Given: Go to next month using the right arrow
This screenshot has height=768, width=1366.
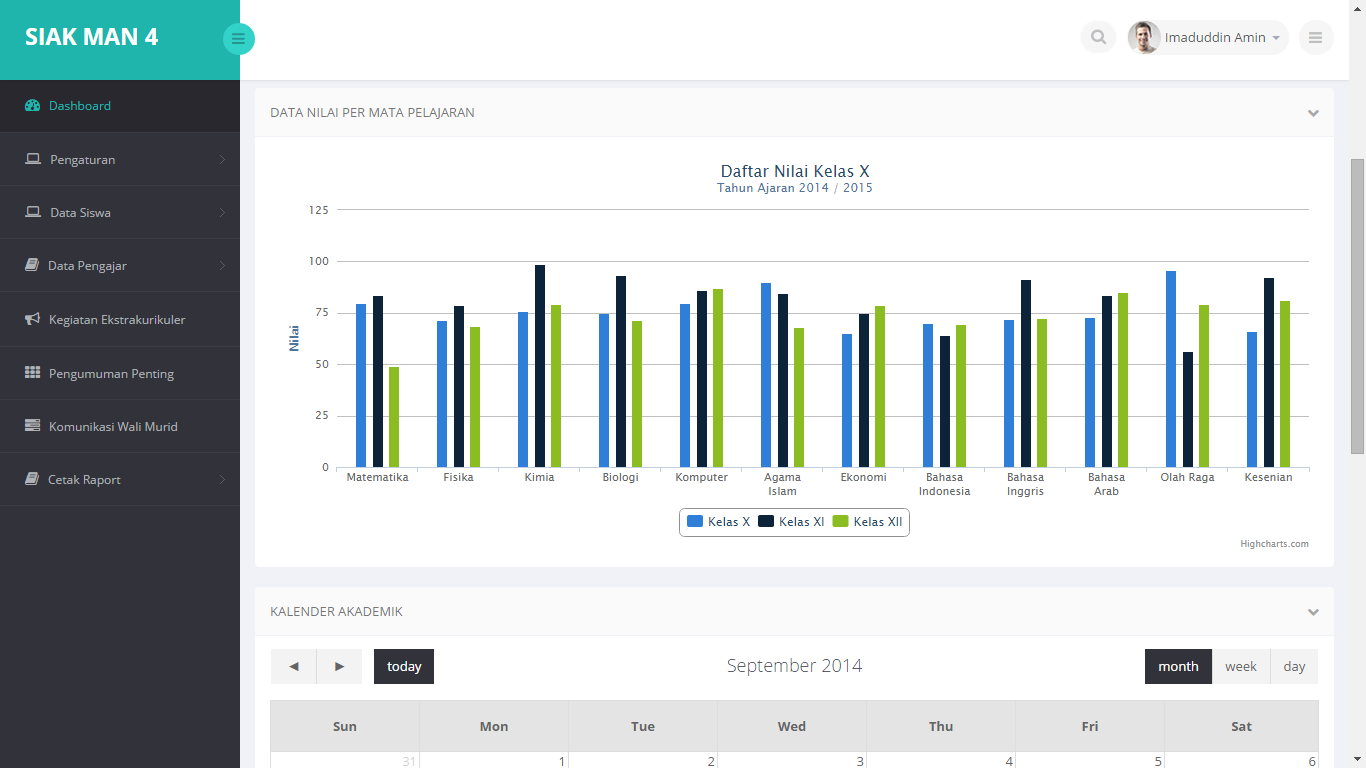Looking at the screenshot, I should coord(339,667).
